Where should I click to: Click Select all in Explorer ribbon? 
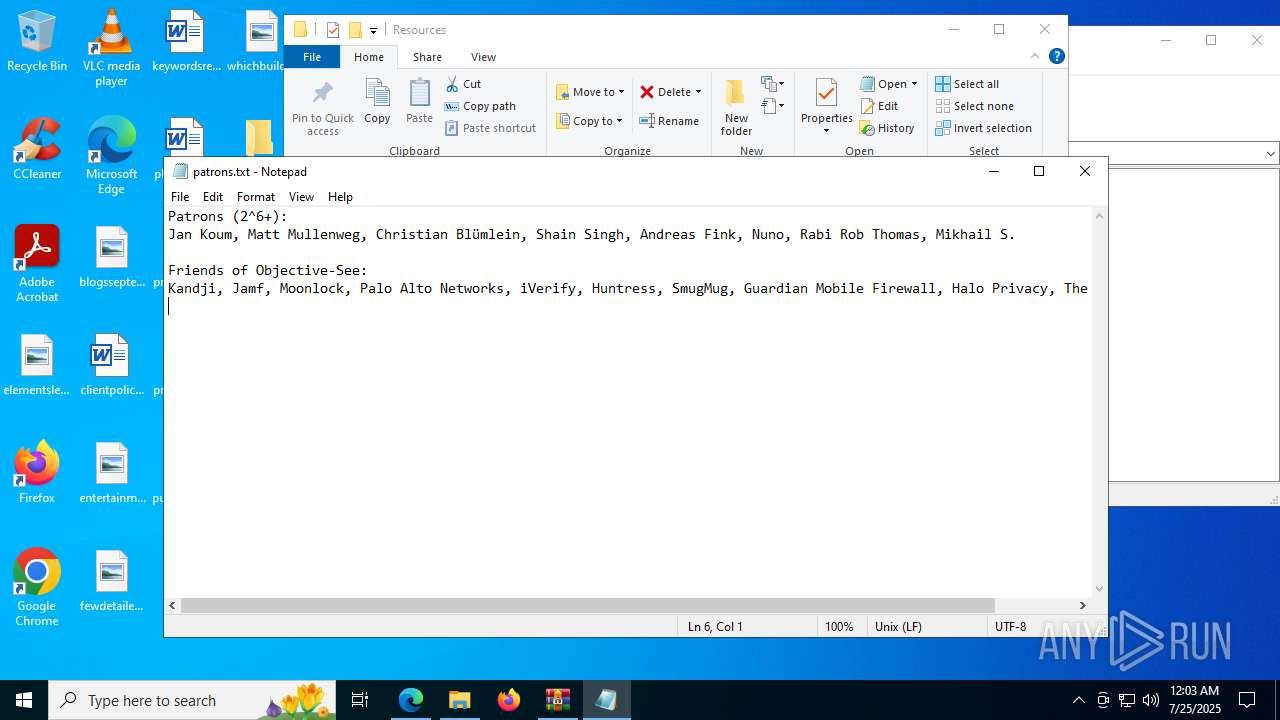966,84
